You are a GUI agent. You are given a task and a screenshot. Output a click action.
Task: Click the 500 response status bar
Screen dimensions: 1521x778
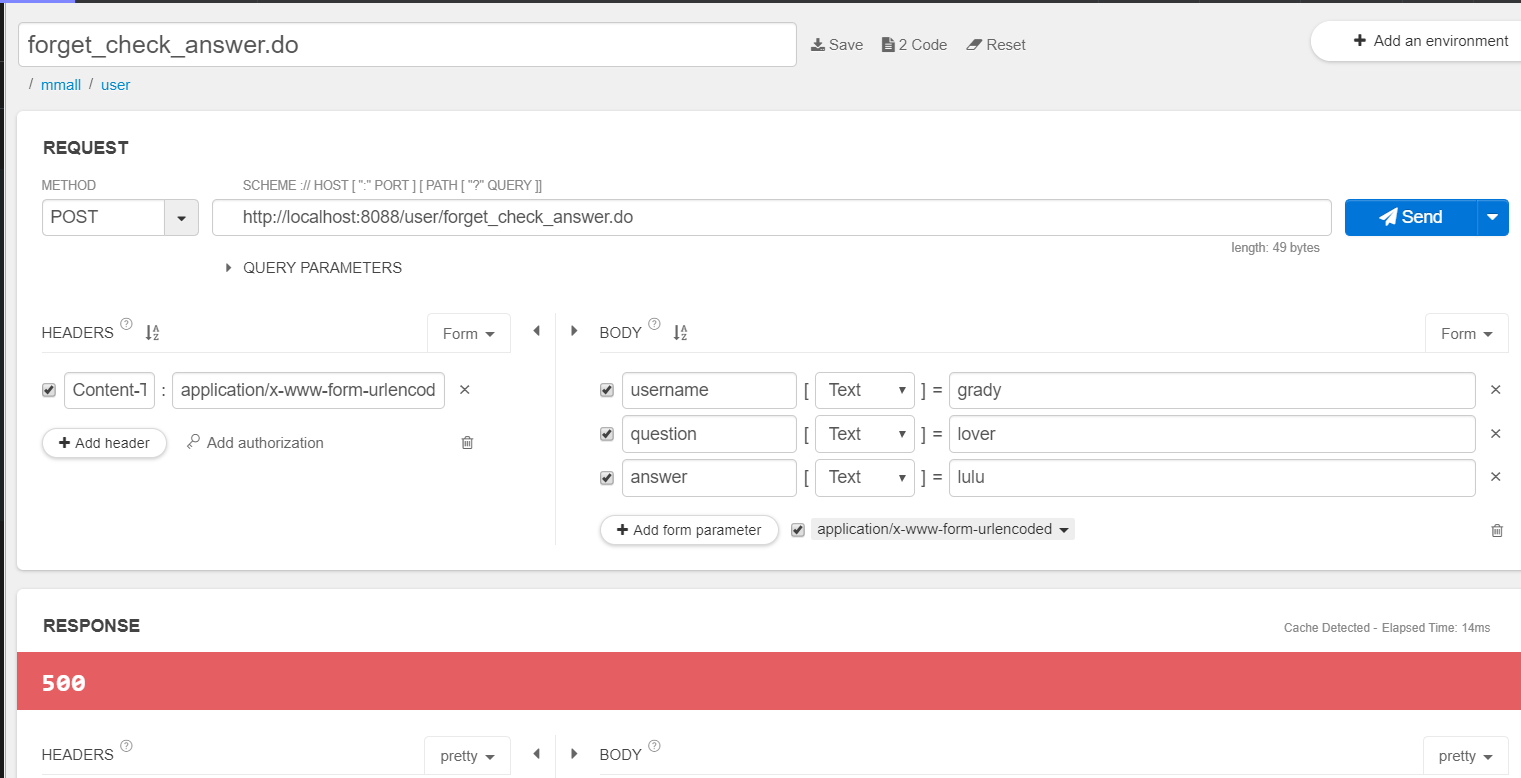click(x=769, y=682)
